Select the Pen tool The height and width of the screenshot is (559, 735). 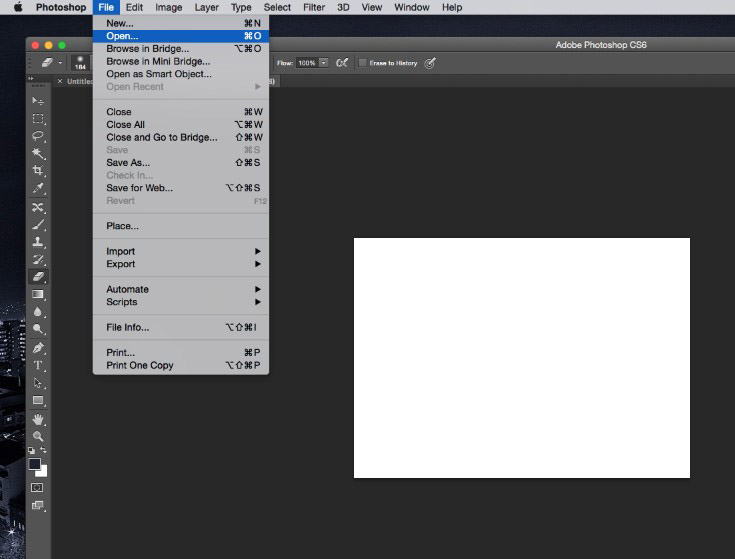click(x=38, y=348)
